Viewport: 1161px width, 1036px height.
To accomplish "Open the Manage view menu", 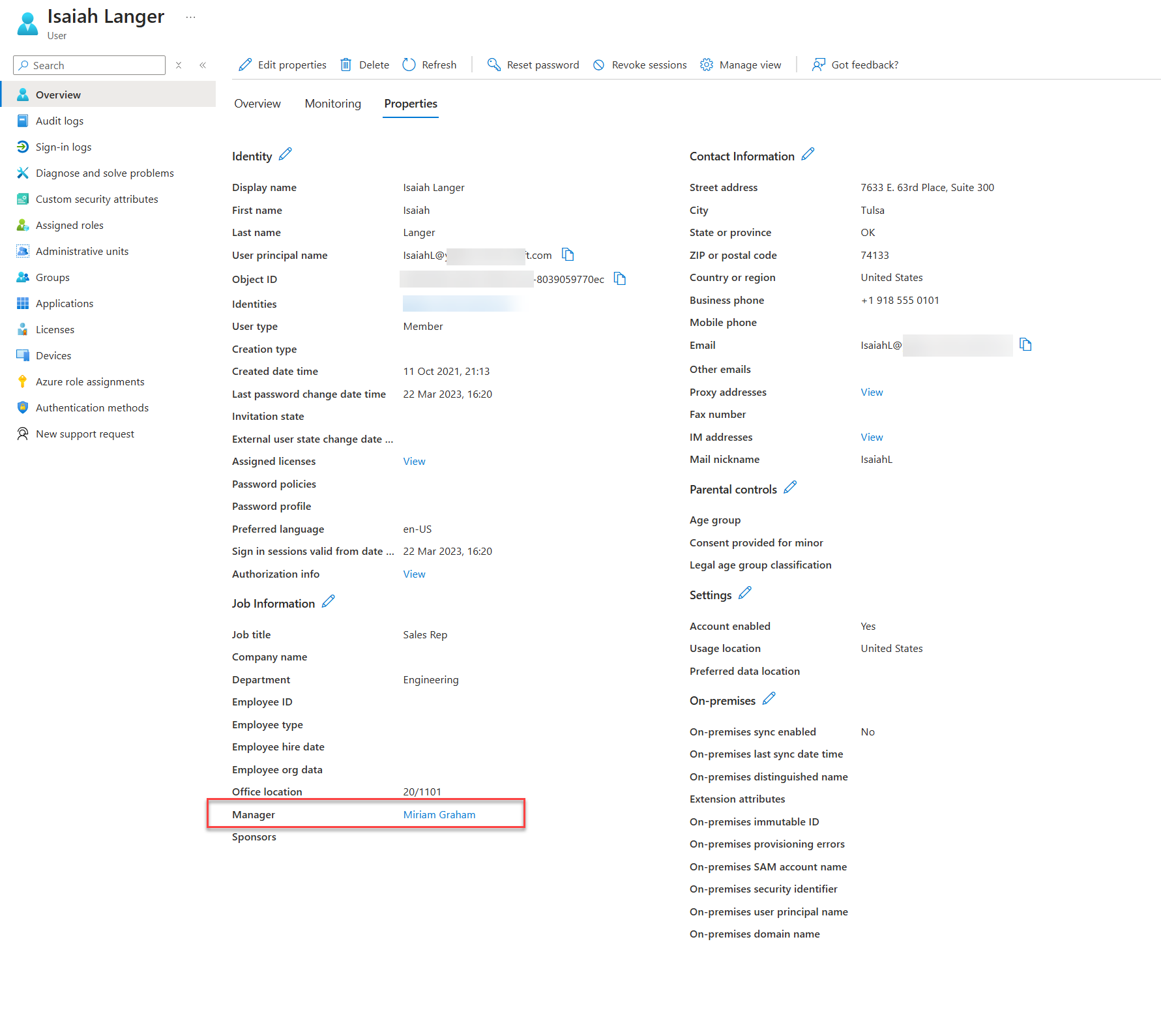I will (741, 65).
